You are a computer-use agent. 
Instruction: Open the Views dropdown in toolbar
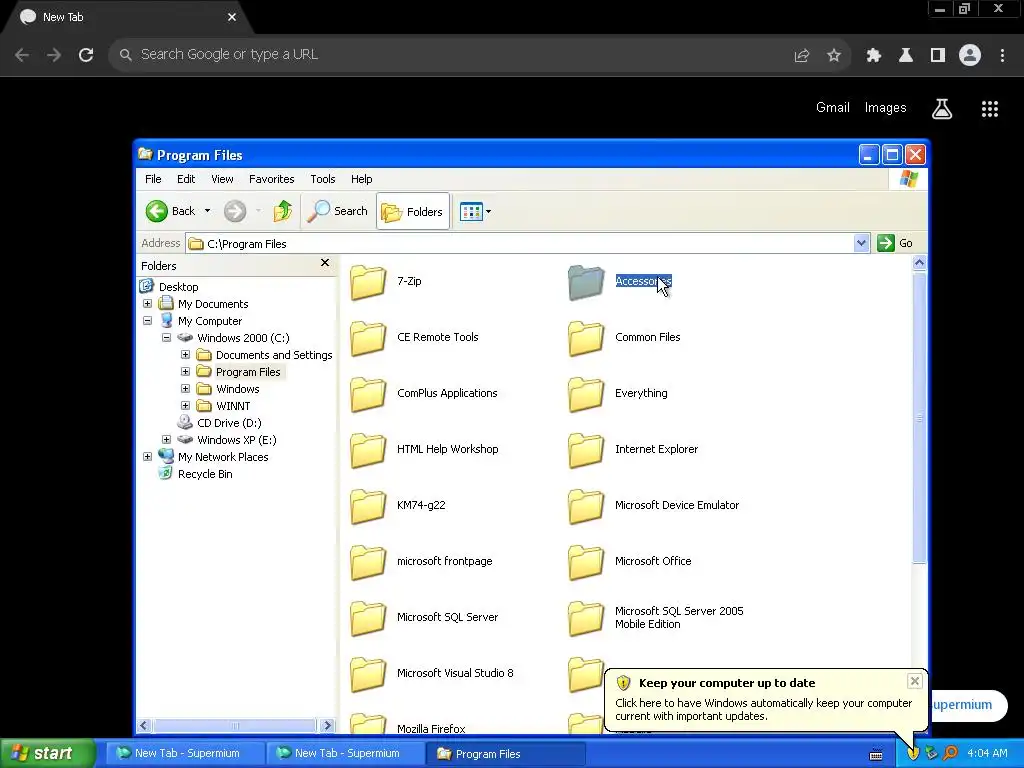475,211
